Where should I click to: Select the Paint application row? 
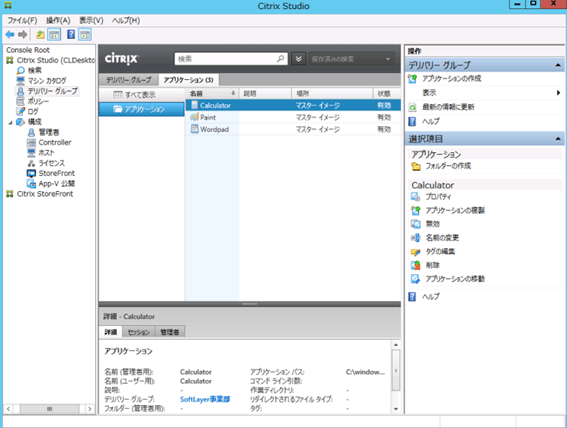point(293,117)
